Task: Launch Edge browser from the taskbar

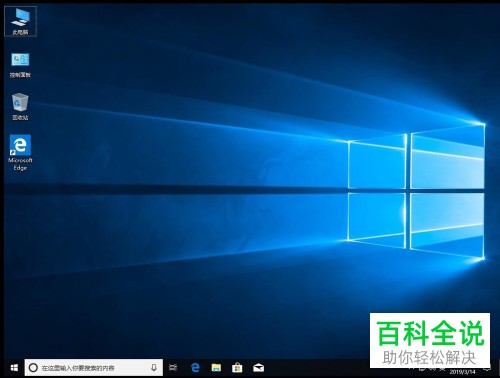Action: [195, 368]
